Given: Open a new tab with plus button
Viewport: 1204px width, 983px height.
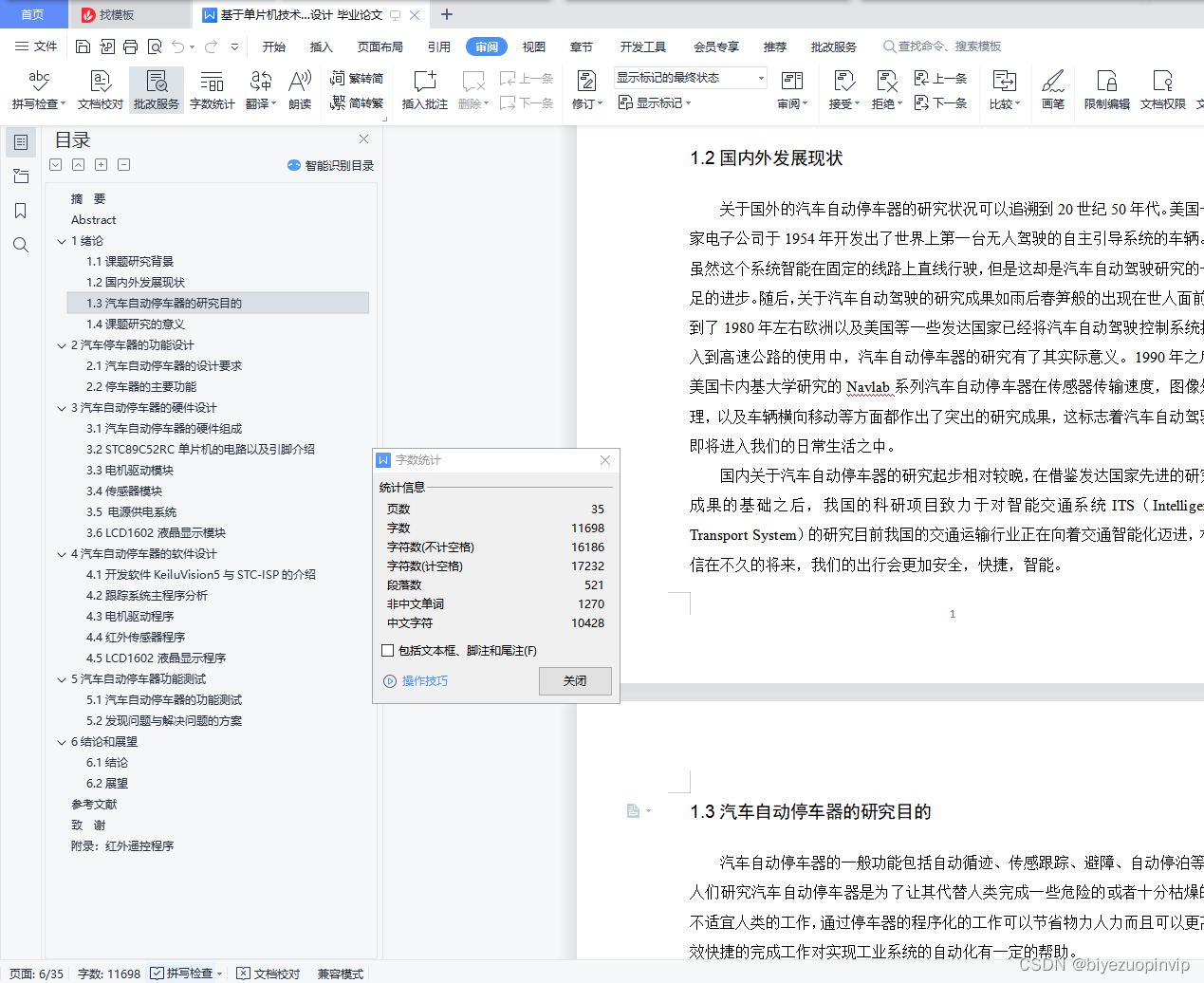Looking at the screenshot, I should tap(447, 14).
